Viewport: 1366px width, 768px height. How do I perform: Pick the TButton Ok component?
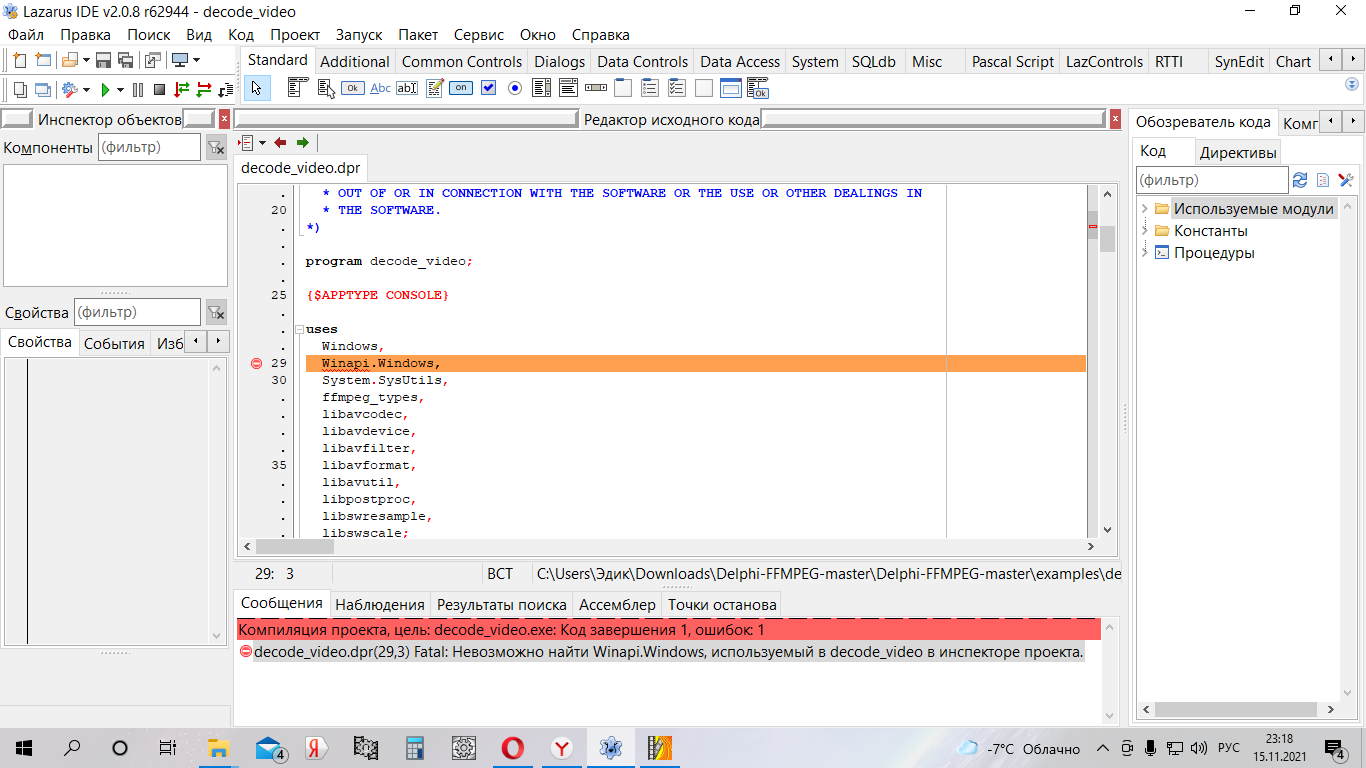click(352, 88)
